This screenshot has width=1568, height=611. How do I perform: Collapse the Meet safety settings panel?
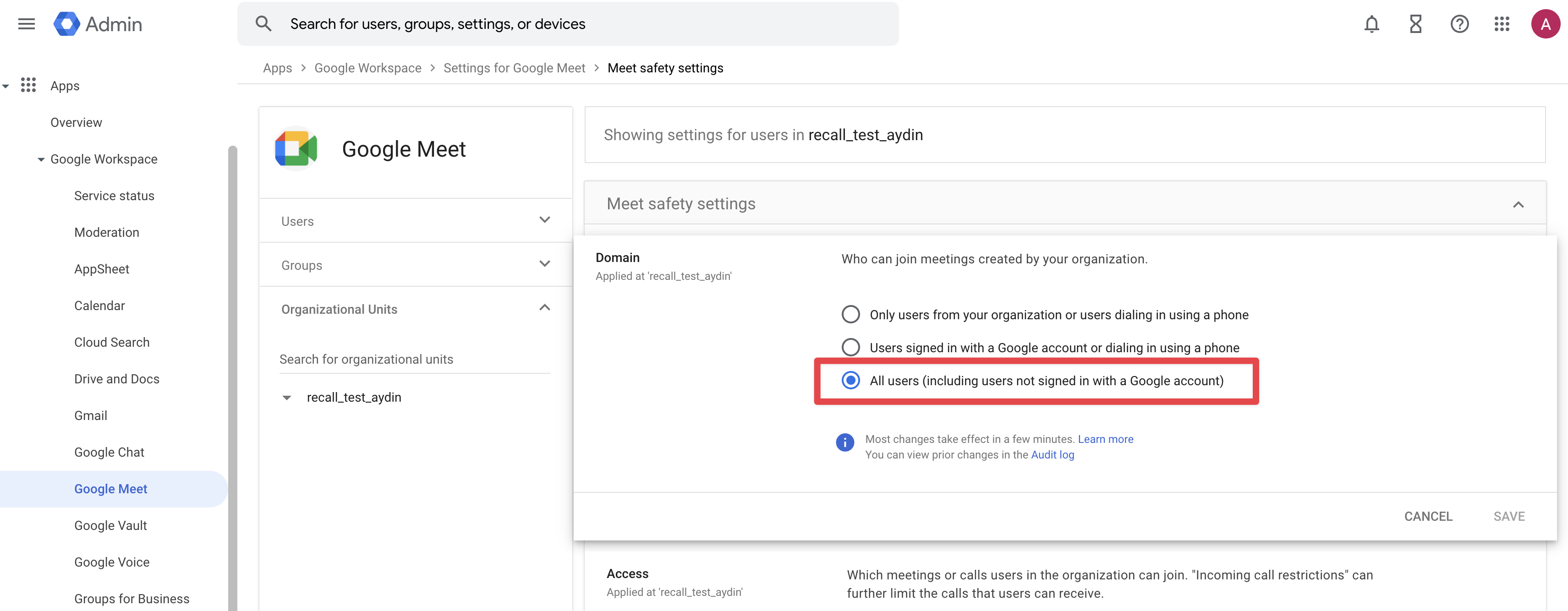coord(1518,204)
